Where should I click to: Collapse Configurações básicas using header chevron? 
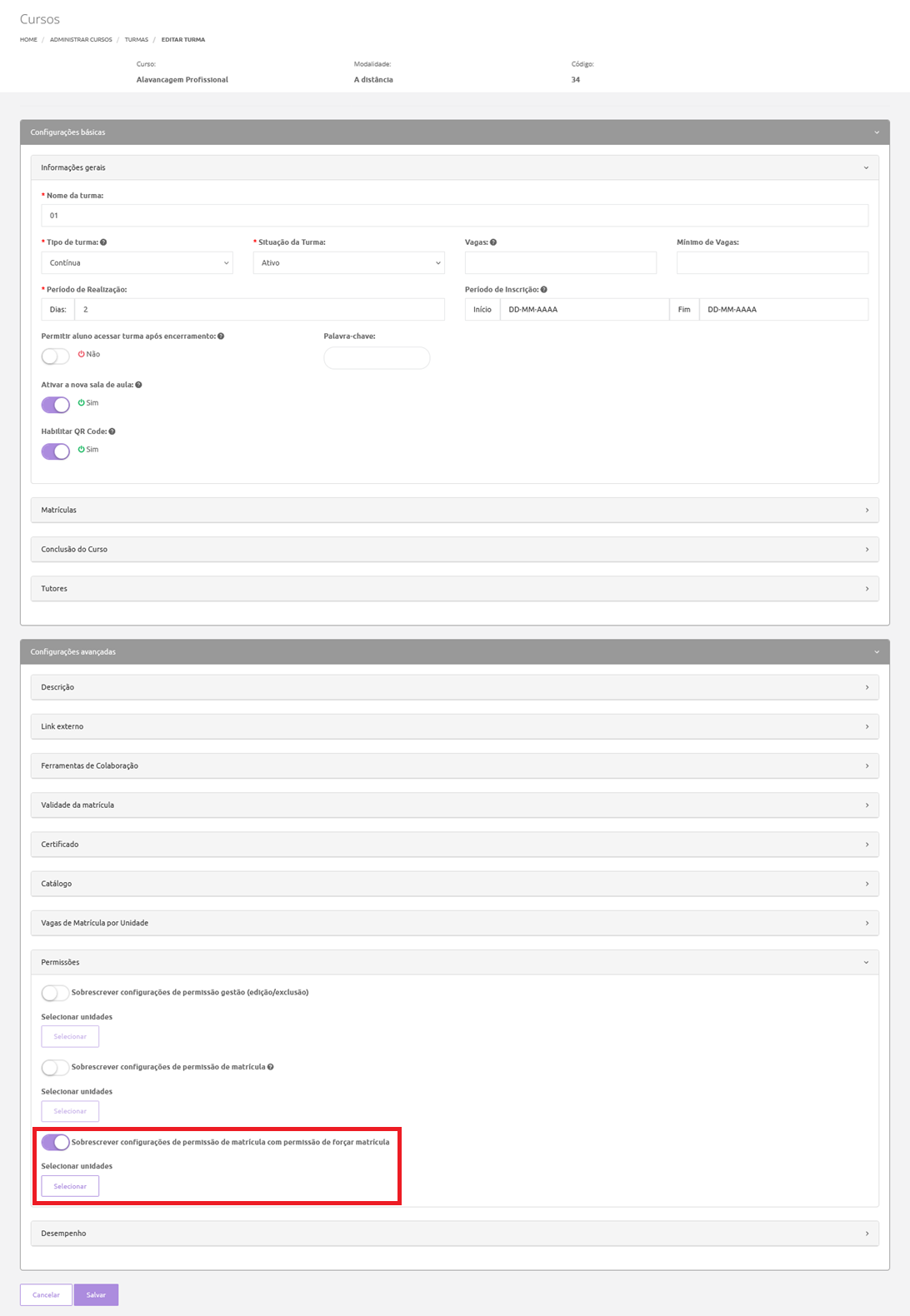coord(877,132)
